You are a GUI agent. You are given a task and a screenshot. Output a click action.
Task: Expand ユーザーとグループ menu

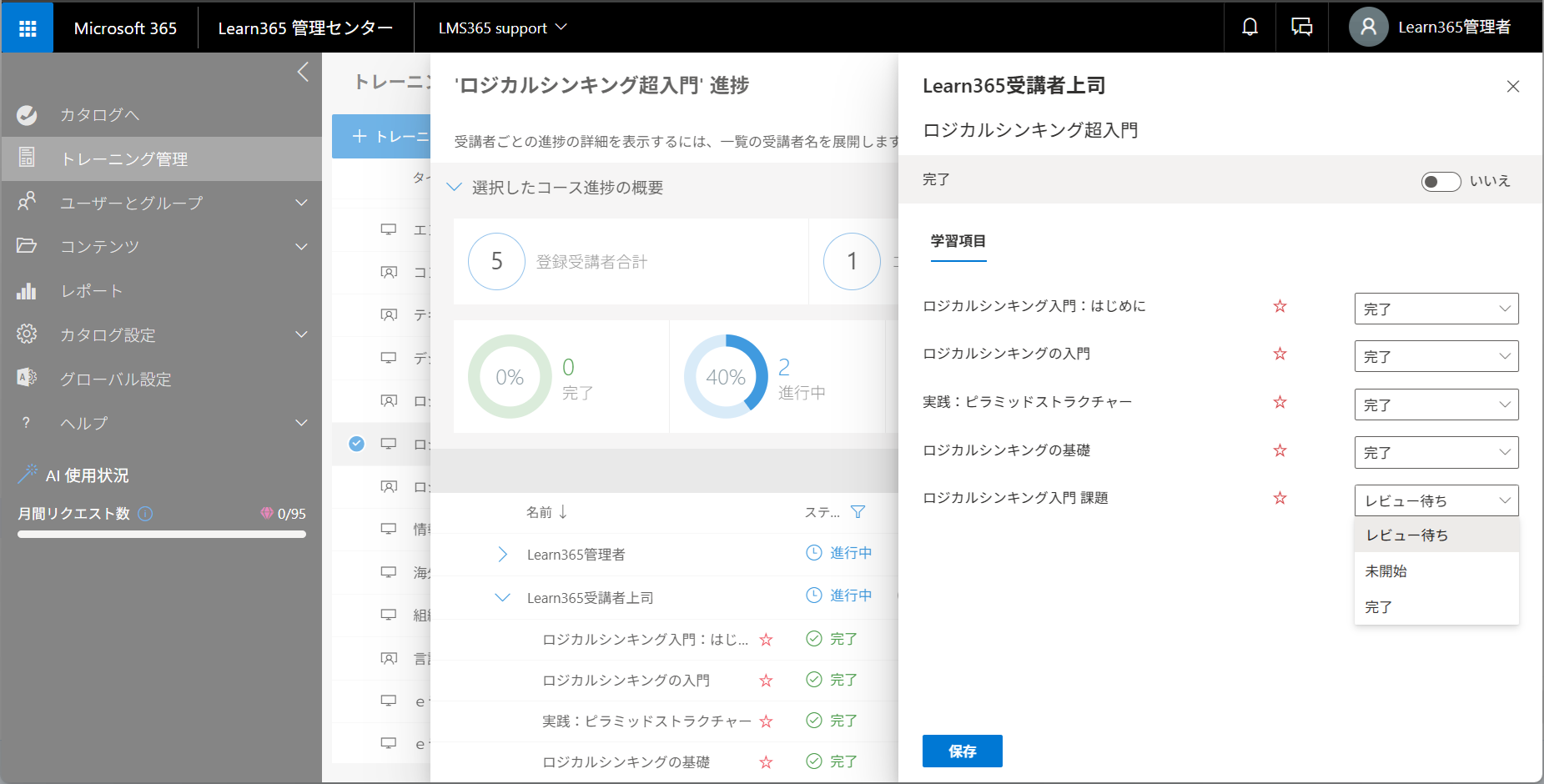point(162,203)
